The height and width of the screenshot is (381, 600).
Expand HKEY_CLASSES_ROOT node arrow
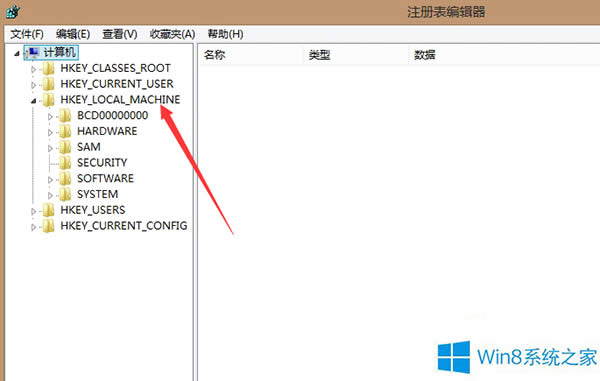click(34, 69)
